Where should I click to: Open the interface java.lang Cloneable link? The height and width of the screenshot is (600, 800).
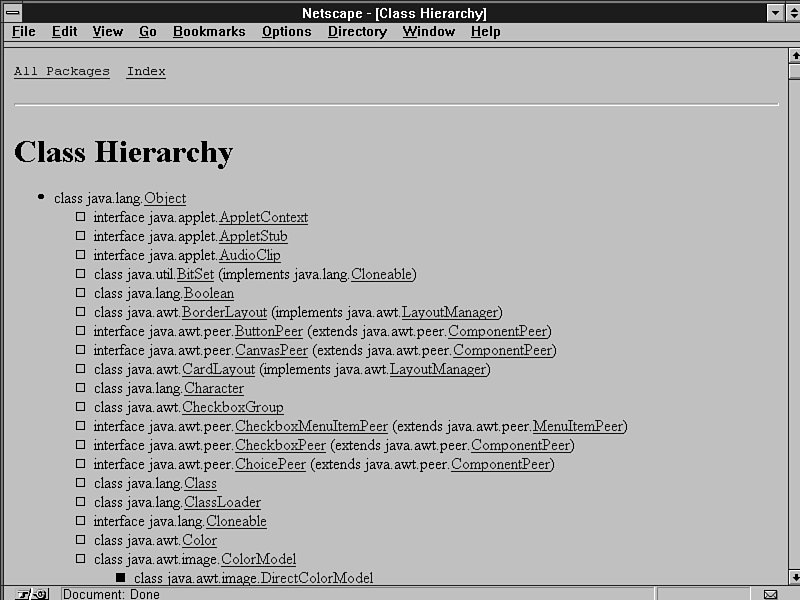(x=236, y=521)
